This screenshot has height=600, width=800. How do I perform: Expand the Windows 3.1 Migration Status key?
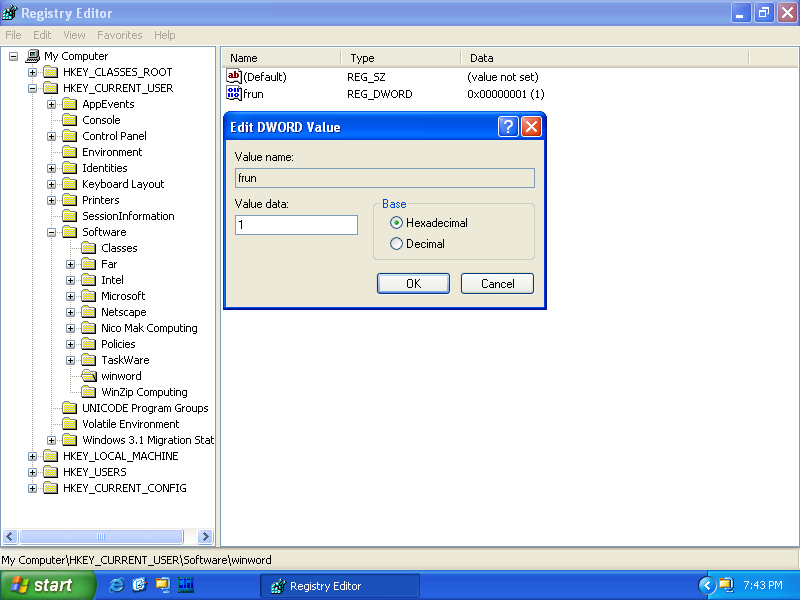click(52, 440)
